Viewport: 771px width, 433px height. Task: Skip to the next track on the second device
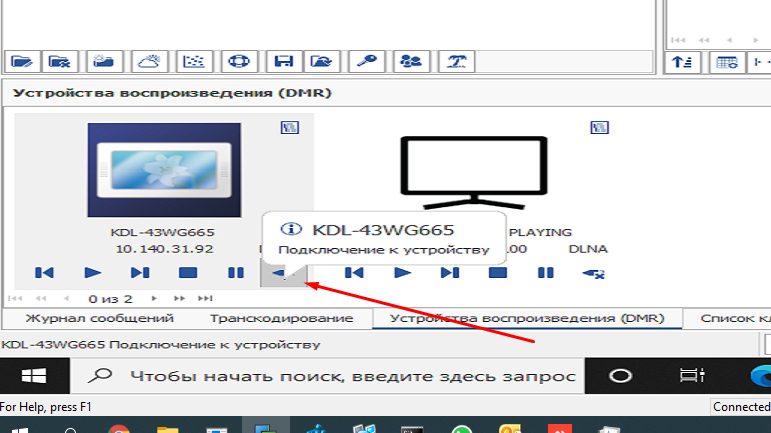(450, 272)
